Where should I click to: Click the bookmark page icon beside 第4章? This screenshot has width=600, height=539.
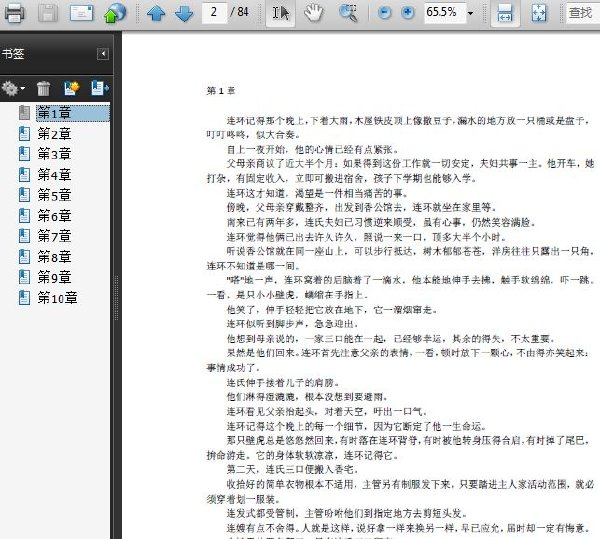[24, 174]
